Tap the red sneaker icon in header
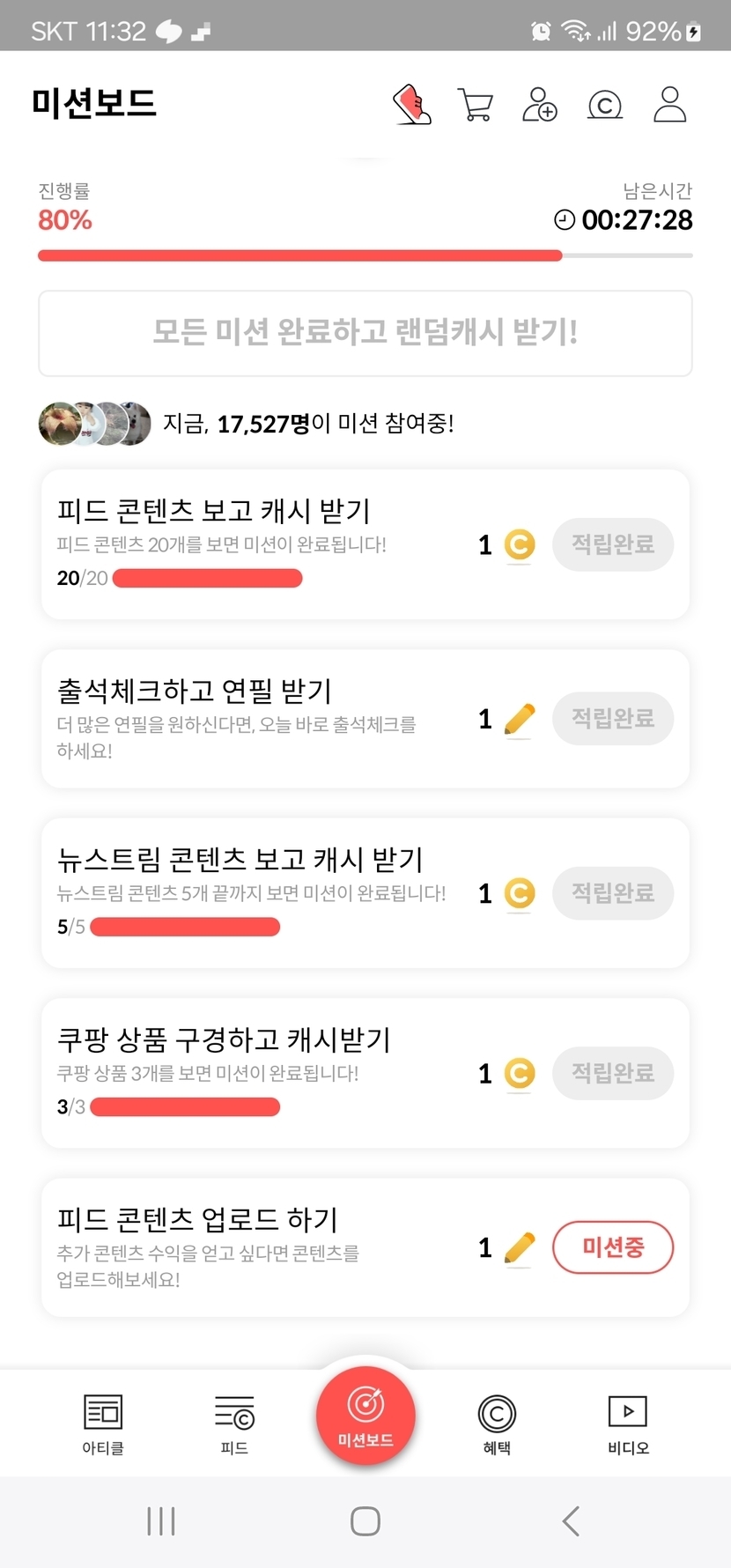The image size is (731, 1568). [412, 105]
